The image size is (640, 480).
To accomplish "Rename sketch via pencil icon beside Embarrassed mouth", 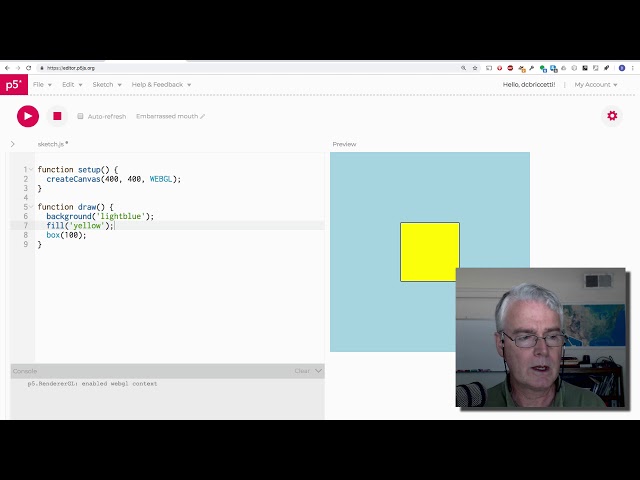I will coord(202,116).
